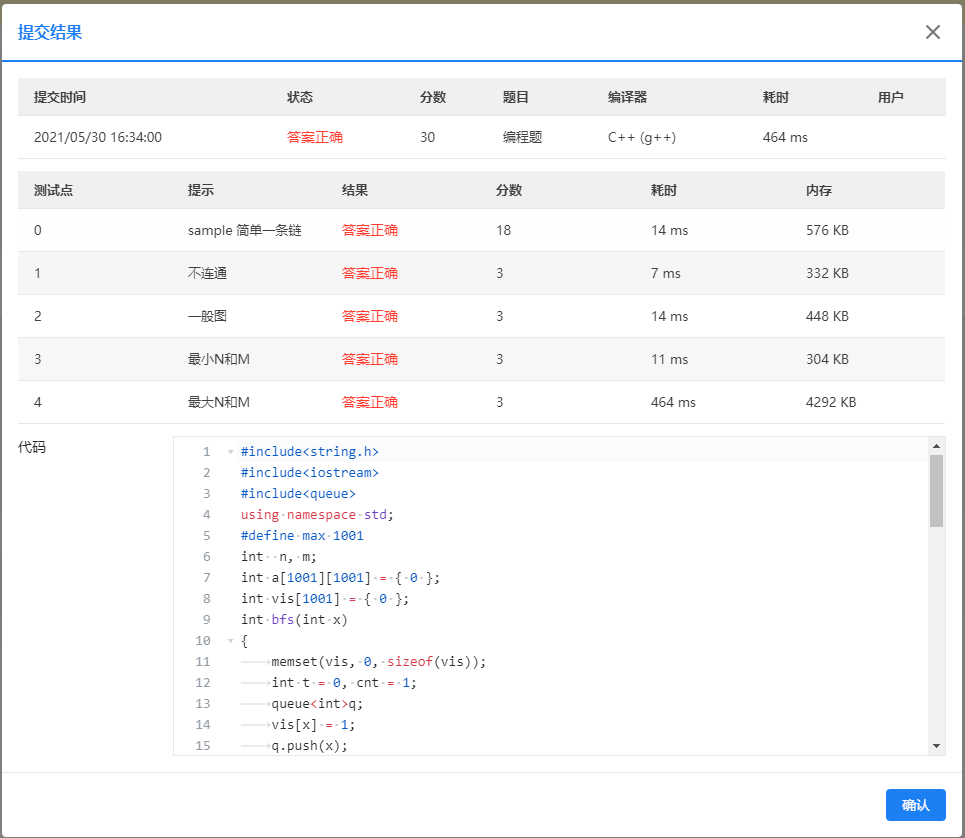Click code line 'q.push(x);'
The height and width of the screenshot is (838, 965).
[310, 746]
